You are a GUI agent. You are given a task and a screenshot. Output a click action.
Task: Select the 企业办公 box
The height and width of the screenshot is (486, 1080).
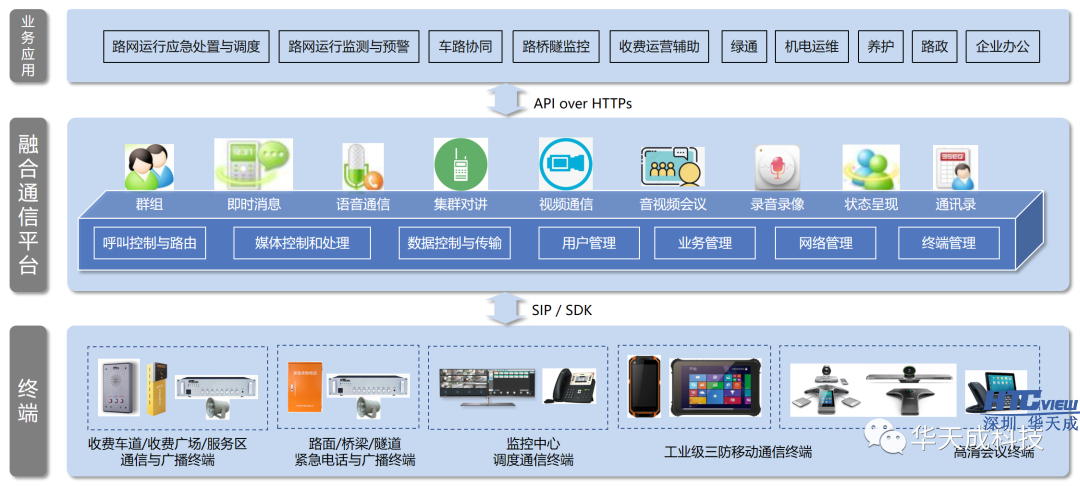[1001, 47]
